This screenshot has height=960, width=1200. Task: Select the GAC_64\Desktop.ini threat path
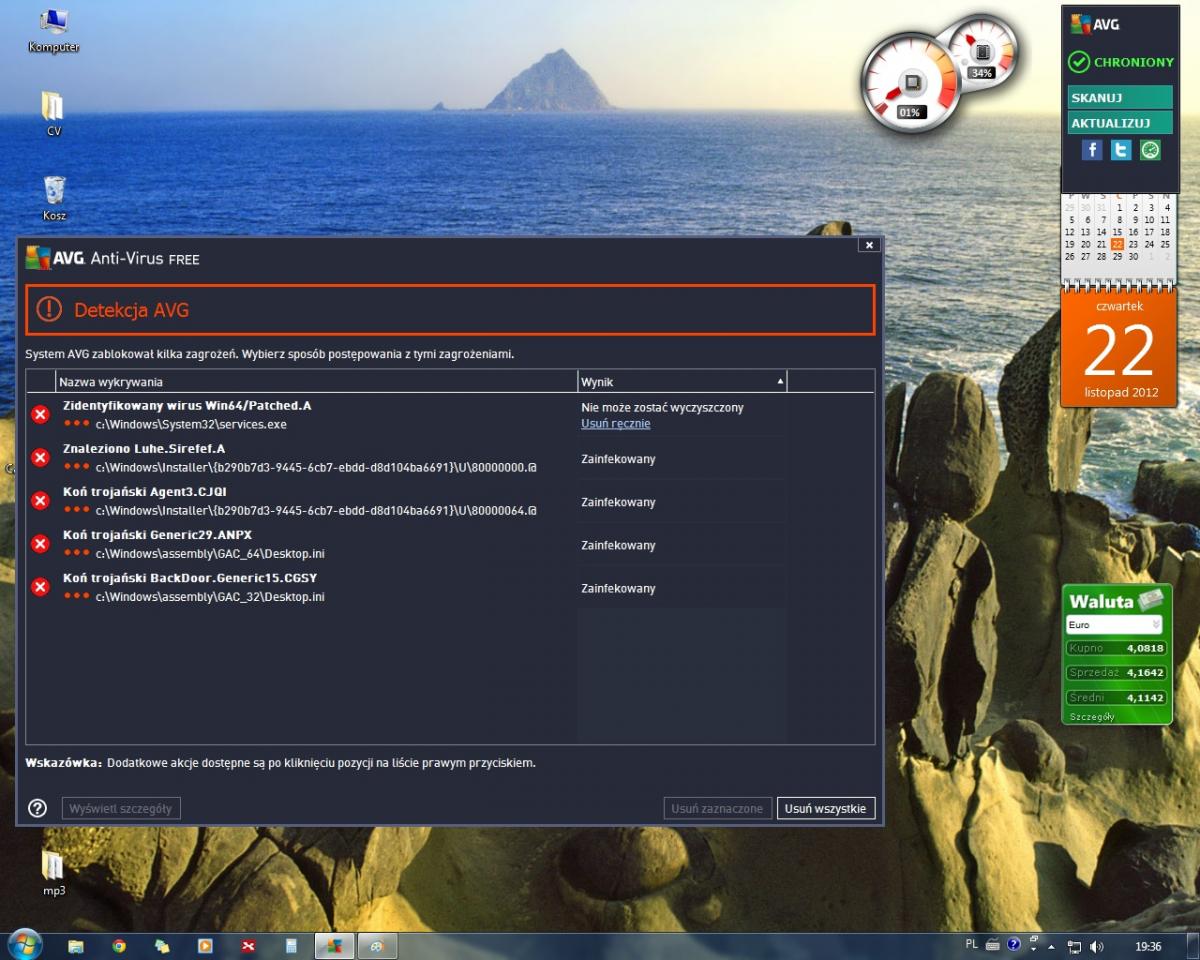(210, 553)
